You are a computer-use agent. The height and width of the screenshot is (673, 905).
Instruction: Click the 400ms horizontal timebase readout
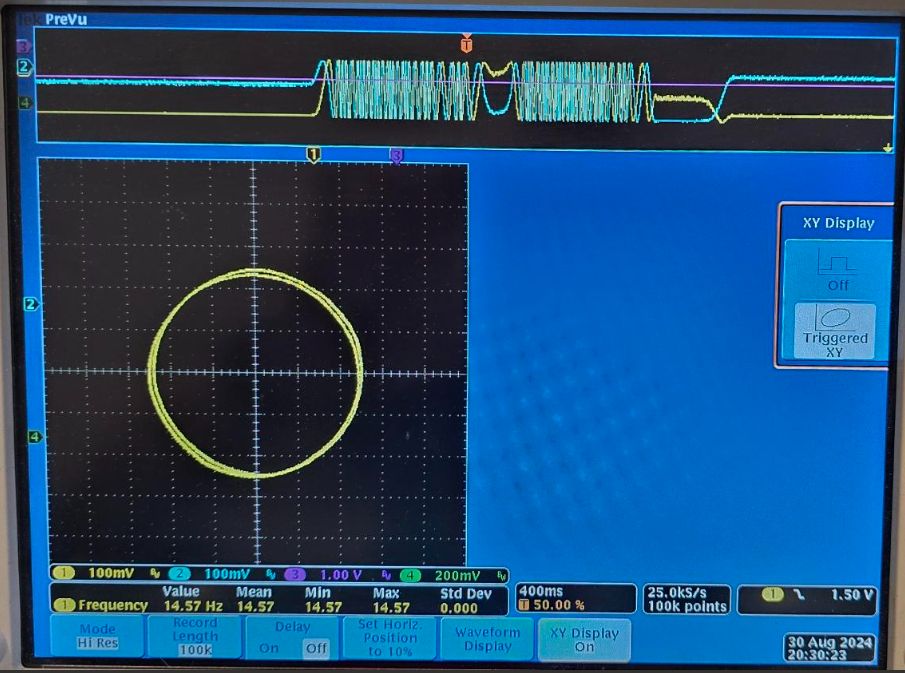[x=575, y=599]
